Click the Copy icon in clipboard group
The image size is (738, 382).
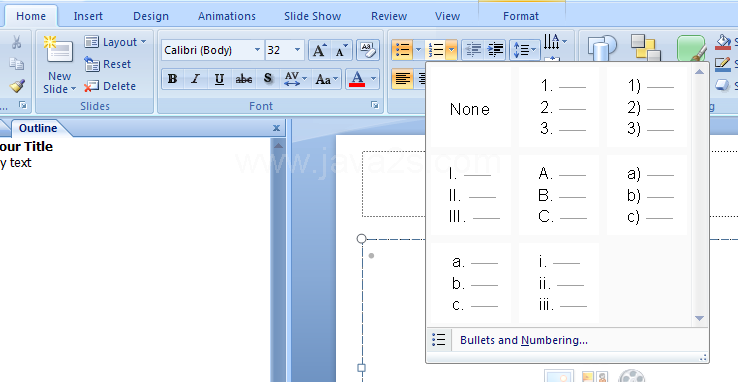16,64
